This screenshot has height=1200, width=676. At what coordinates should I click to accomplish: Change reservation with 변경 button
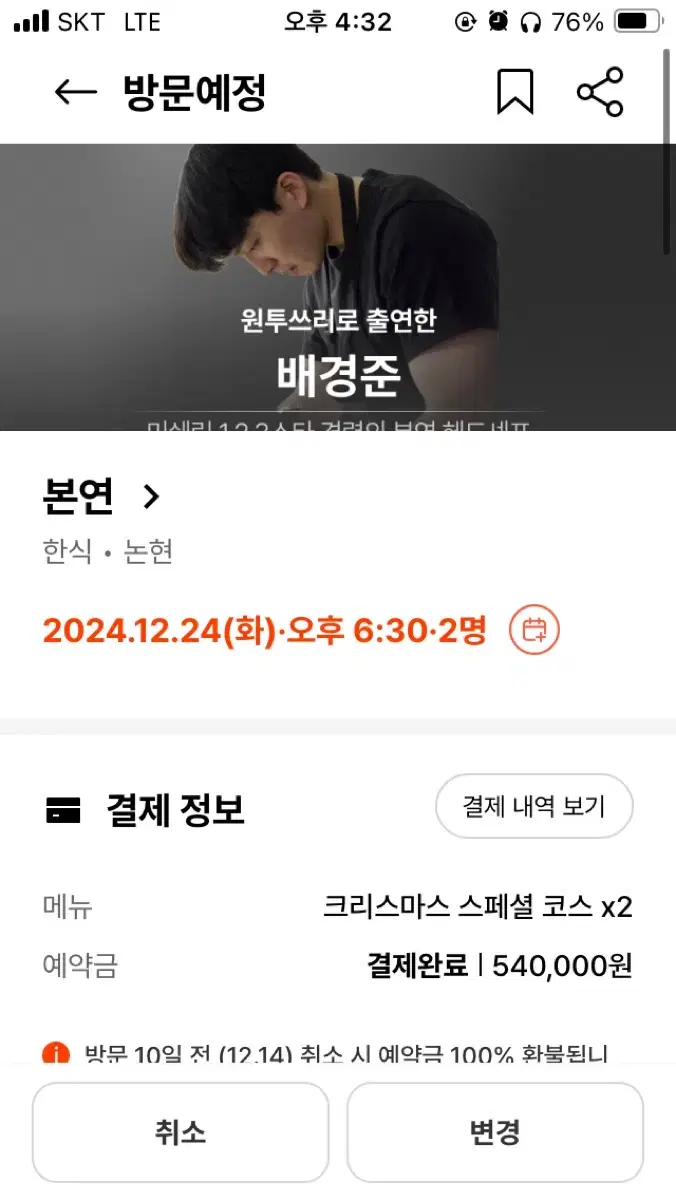(495, 1132)
